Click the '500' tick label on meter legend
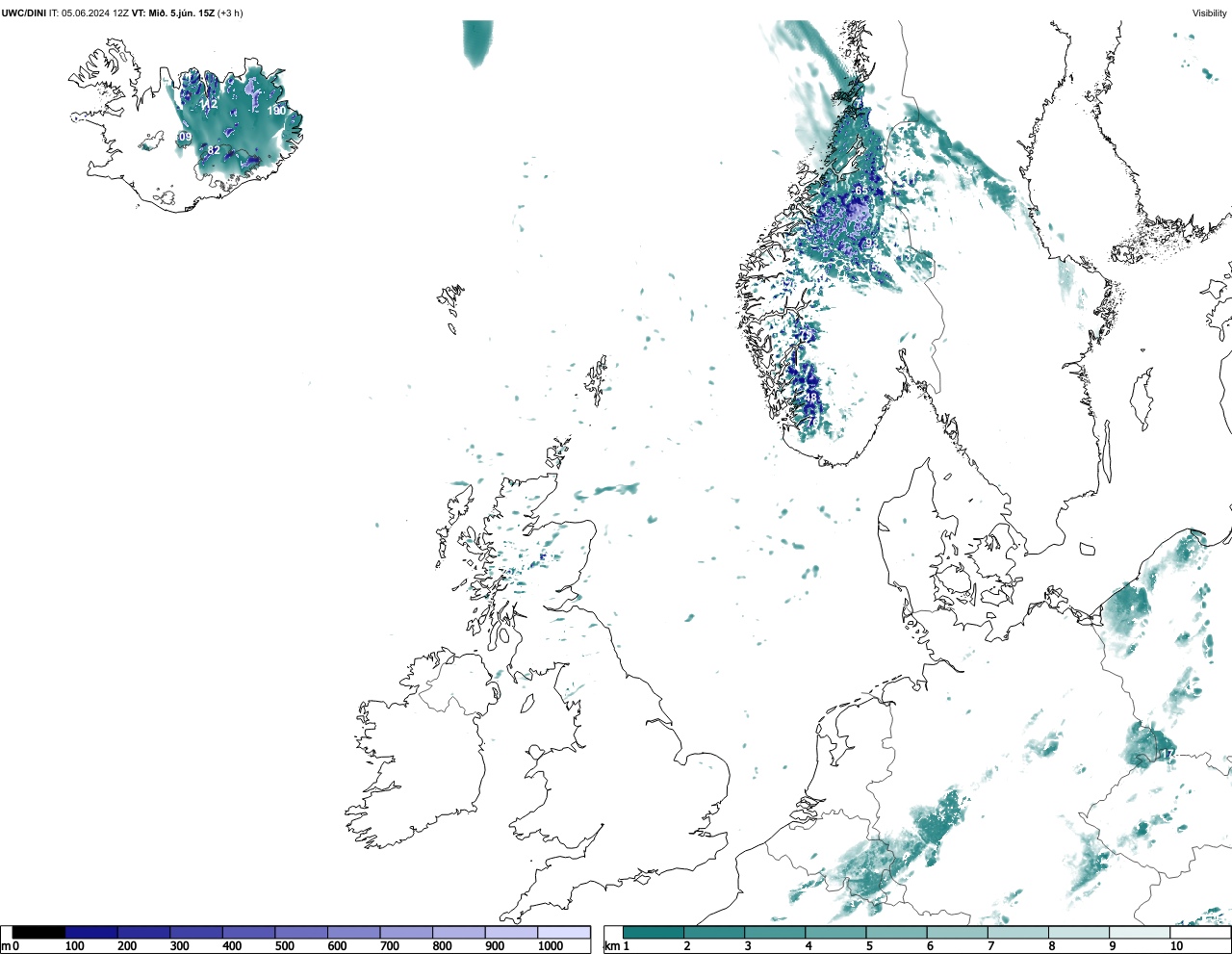Screen dimensions: 1232x954 click(284, 946)
